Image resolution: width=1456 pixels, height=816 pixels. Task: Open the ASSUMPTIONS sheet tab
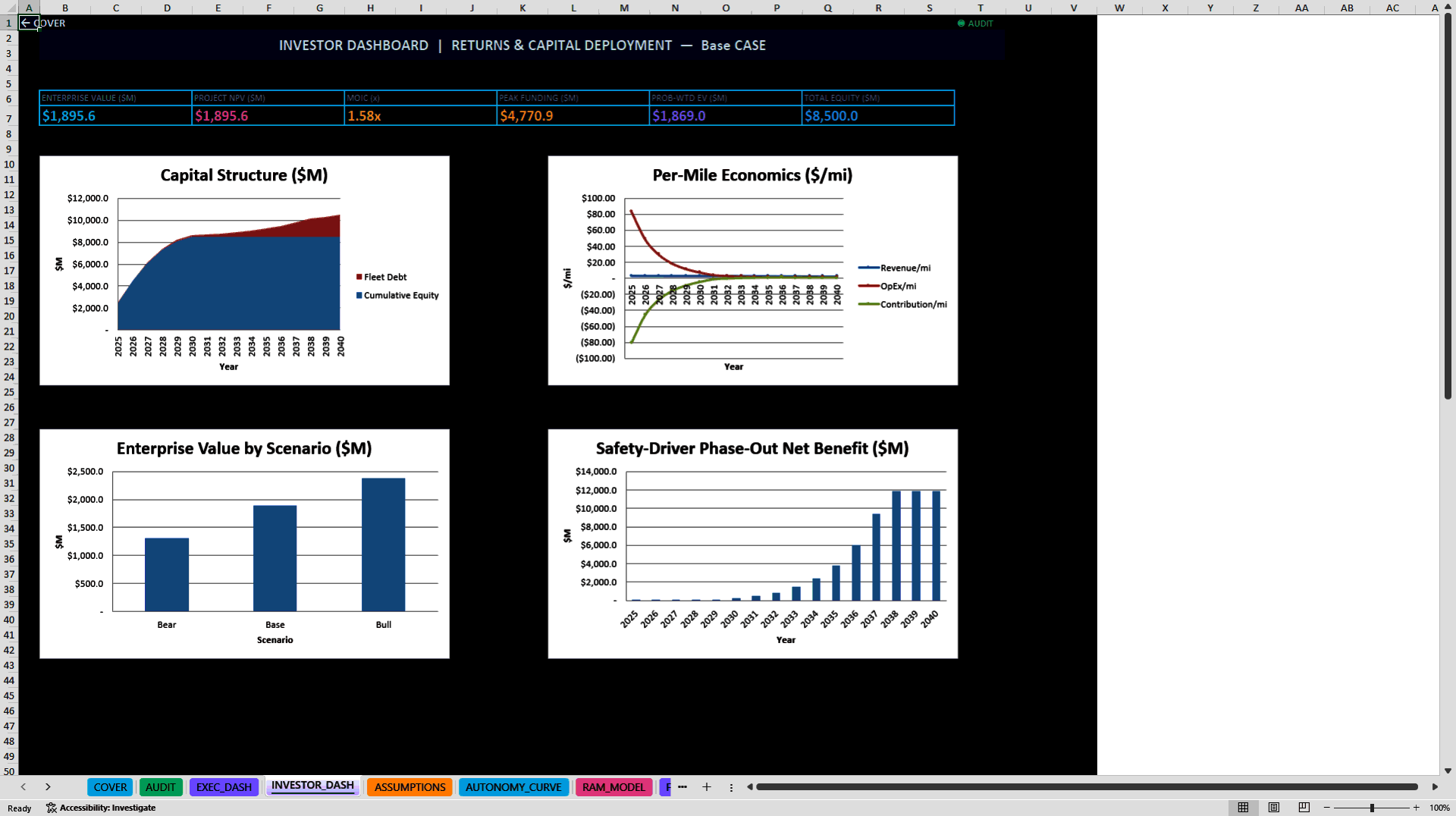click(x=409, y=787)
